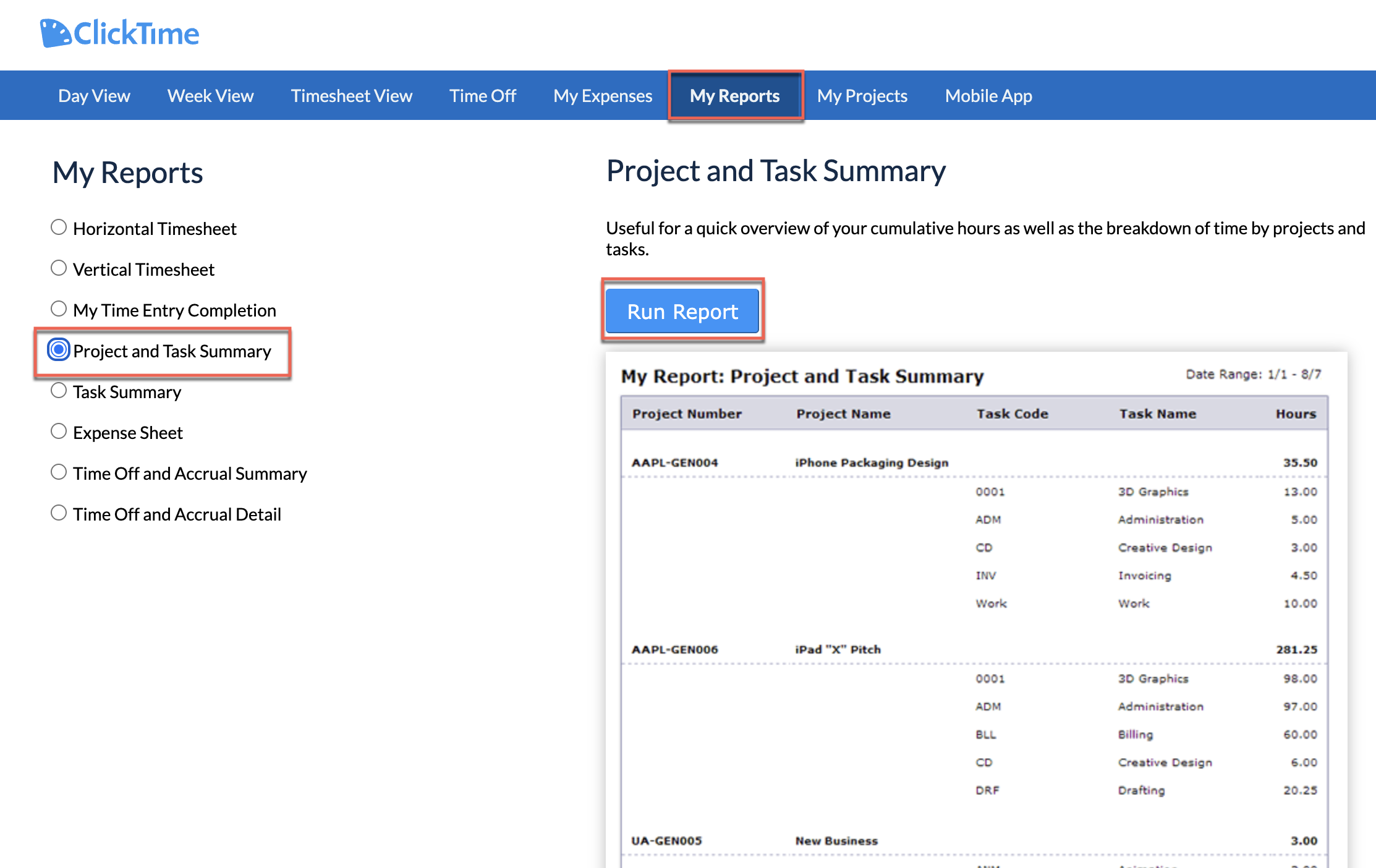Click iPhone Packaging Design project name
The height and width of the screenshot is (868, 1376).
872,462
